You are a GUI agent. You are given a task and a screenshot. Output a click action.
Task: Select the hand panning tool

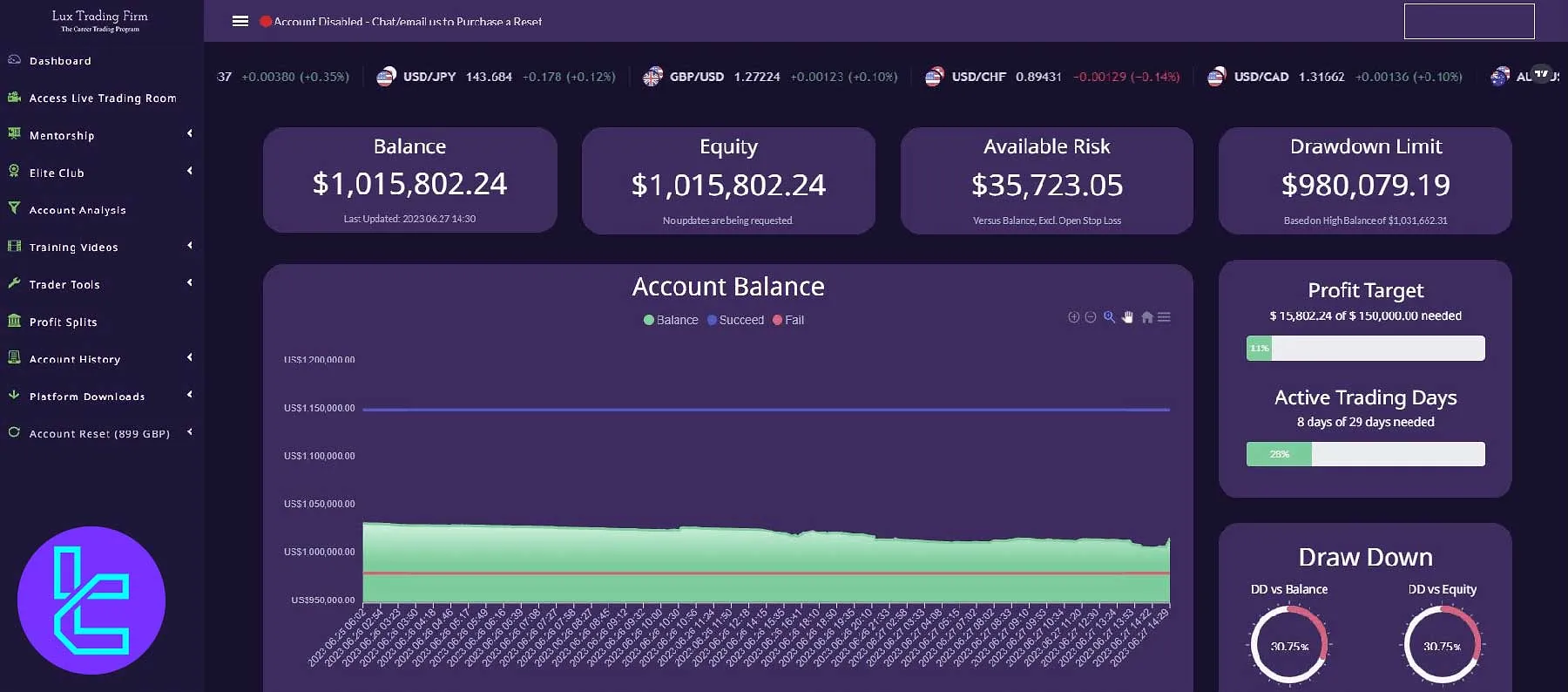coord(1127,317)
